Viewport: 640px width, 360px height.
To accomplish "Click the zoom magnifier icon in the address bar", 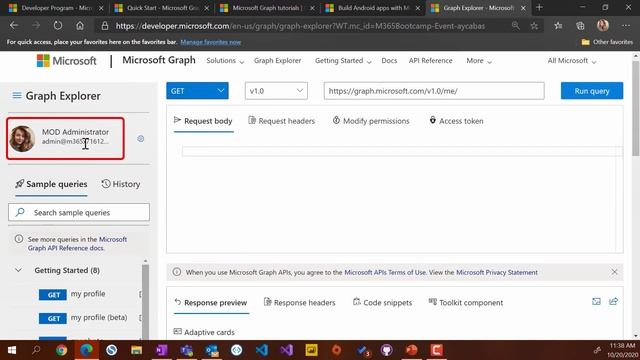I will pos(516,26).
